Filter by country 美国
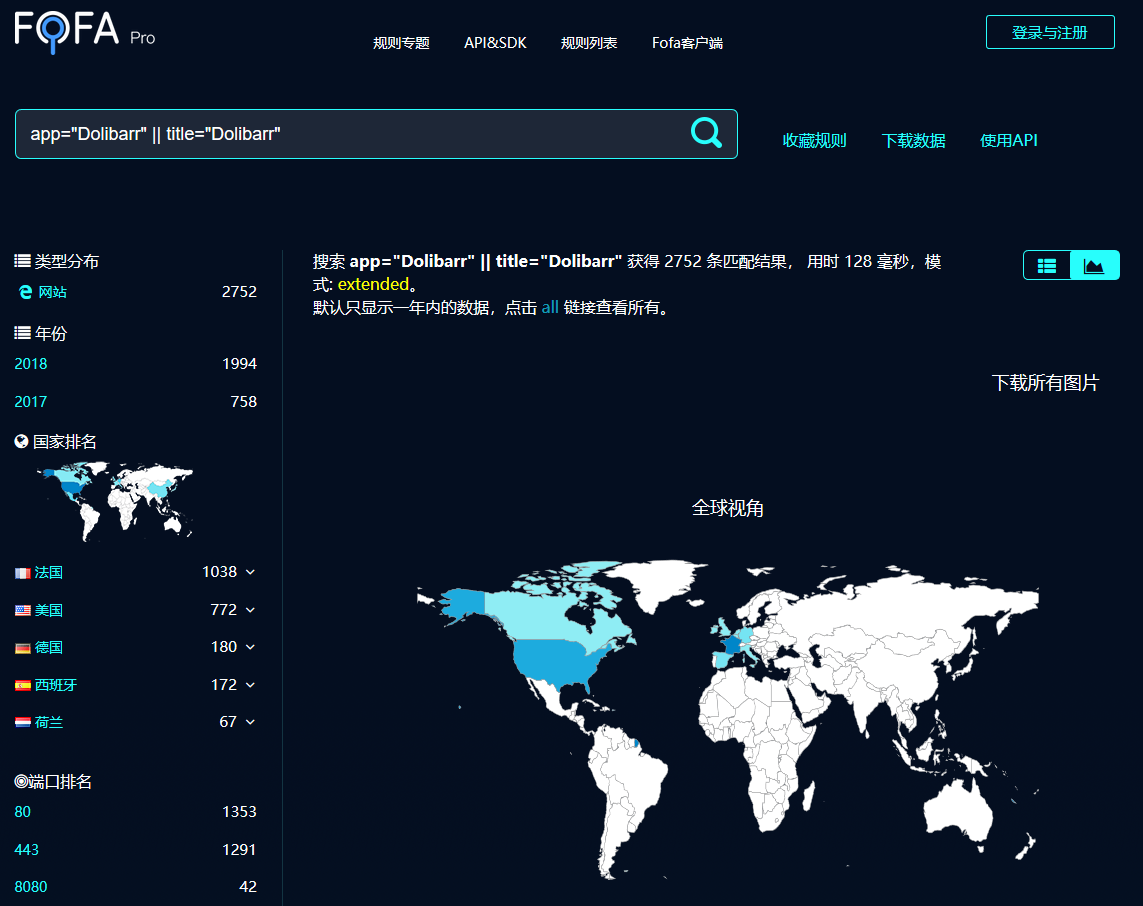1143x906 pixels. [x=49, y=609]
